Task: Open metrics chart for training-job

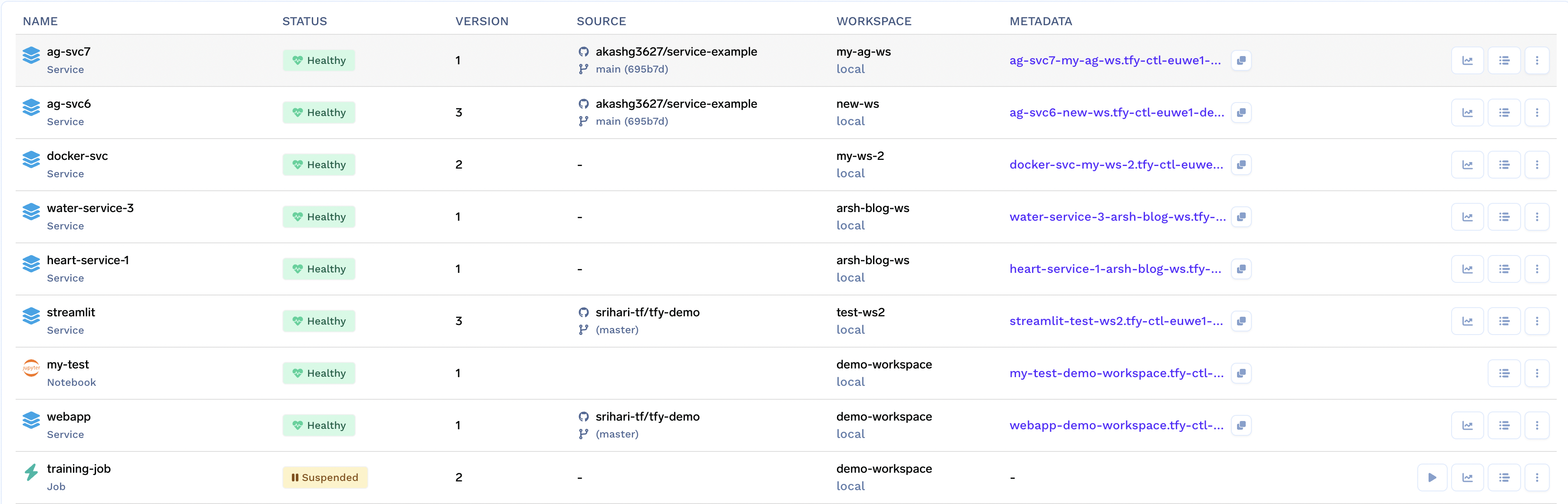Action: point(1468,477)
